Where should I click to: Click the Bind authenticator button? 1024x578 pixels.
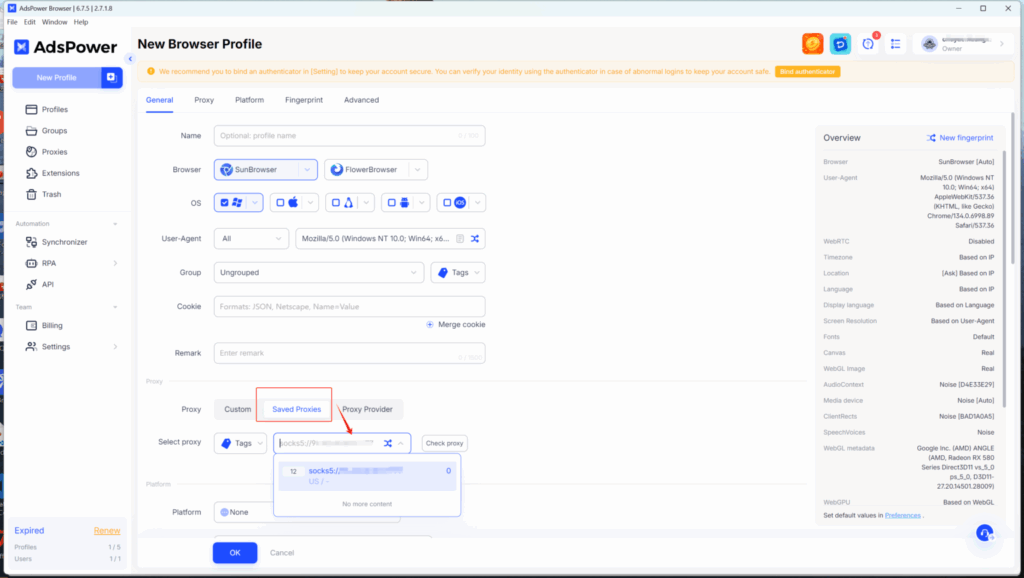pos(807,72)
